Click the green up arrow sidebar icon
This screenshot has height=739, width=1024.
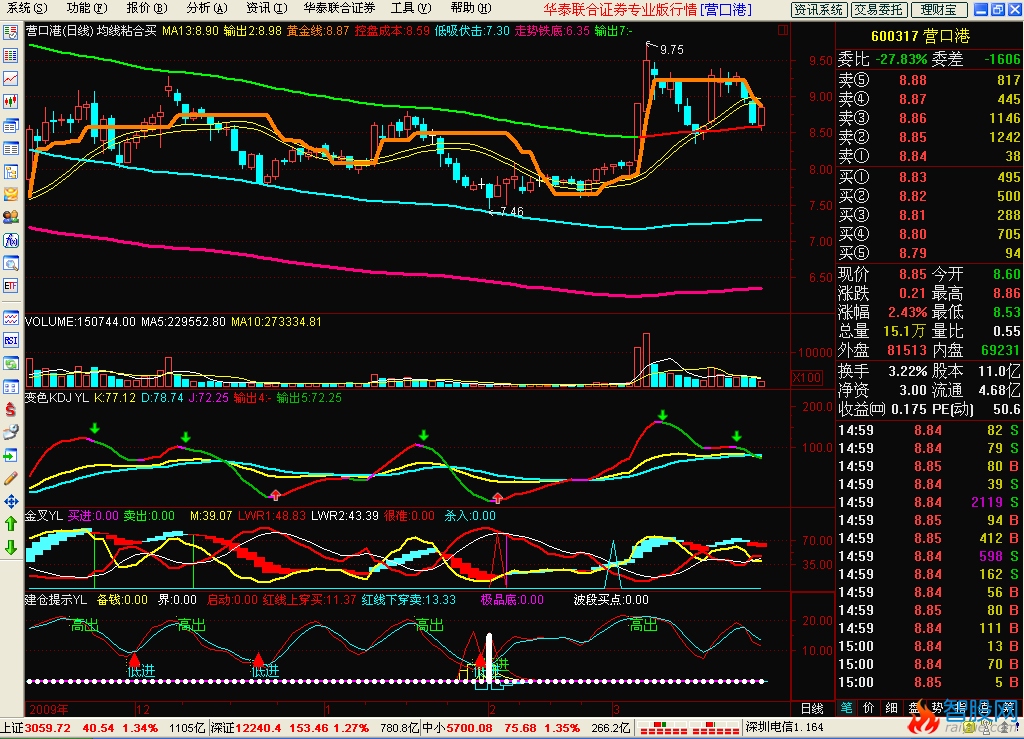[11, 524]
